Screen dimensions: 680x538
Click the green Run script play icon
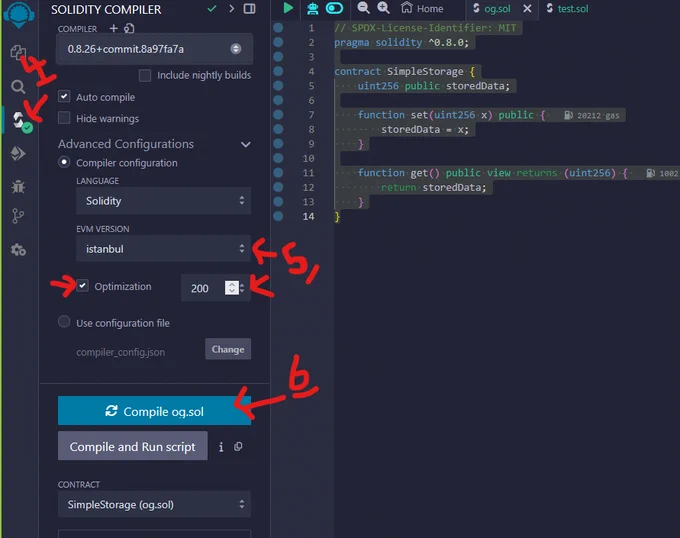[x=288, y=8]
